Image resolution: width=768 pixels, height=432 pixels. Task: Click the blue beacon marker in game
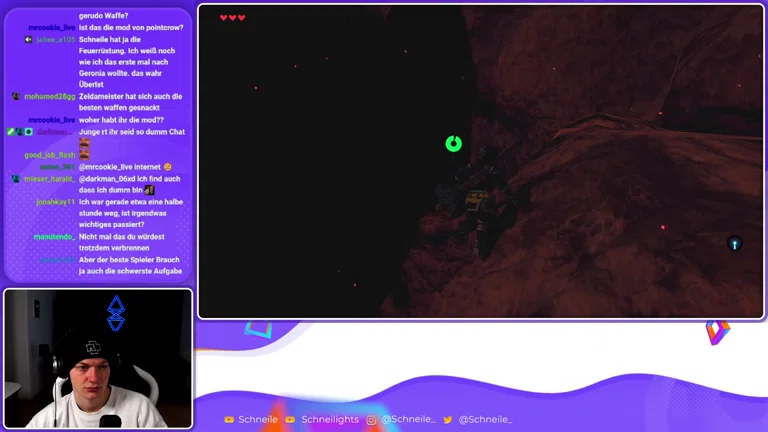click(734, 244)
